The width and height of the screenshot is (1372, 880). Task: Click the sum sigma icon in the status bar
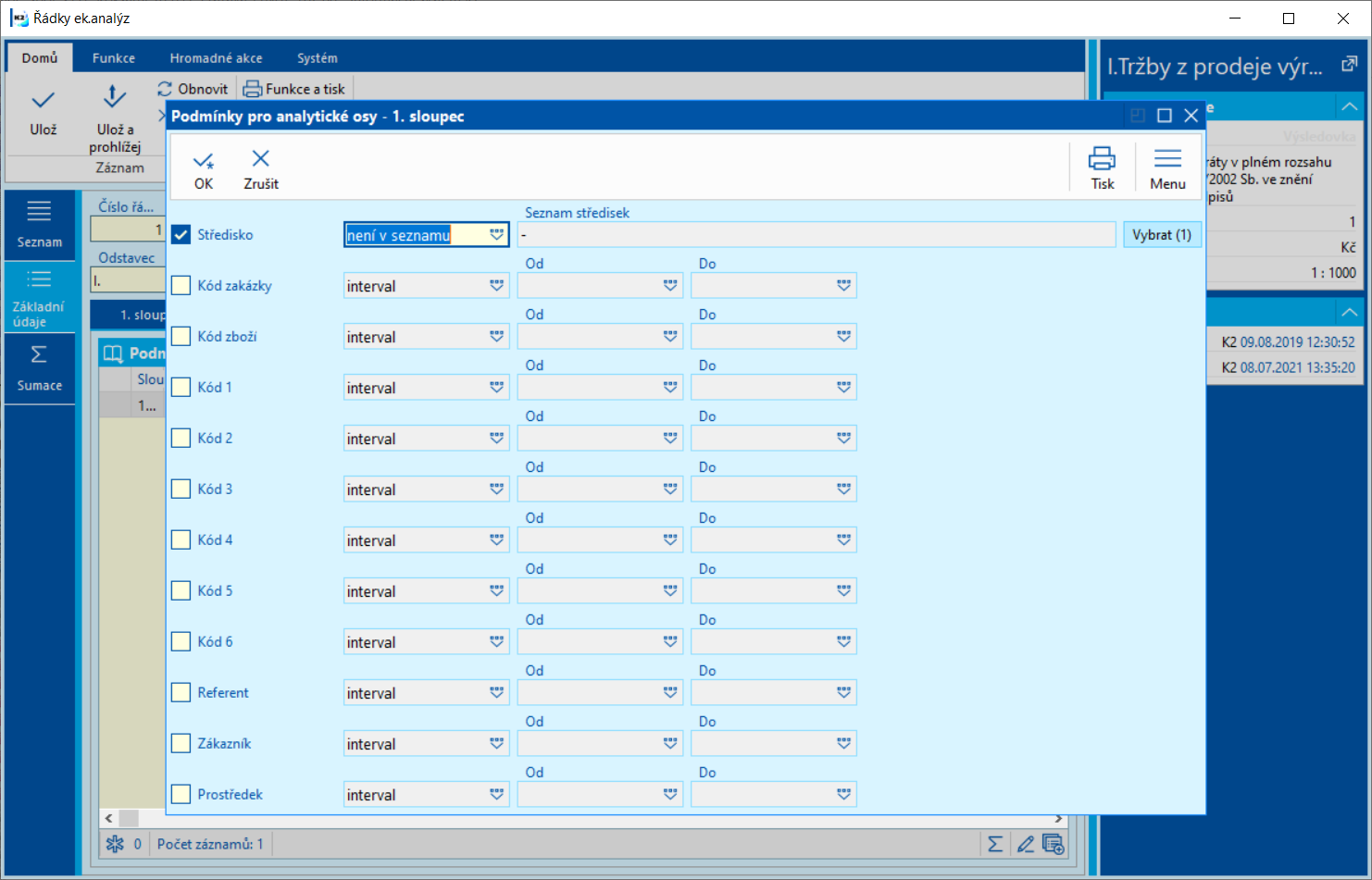point(995,844)
